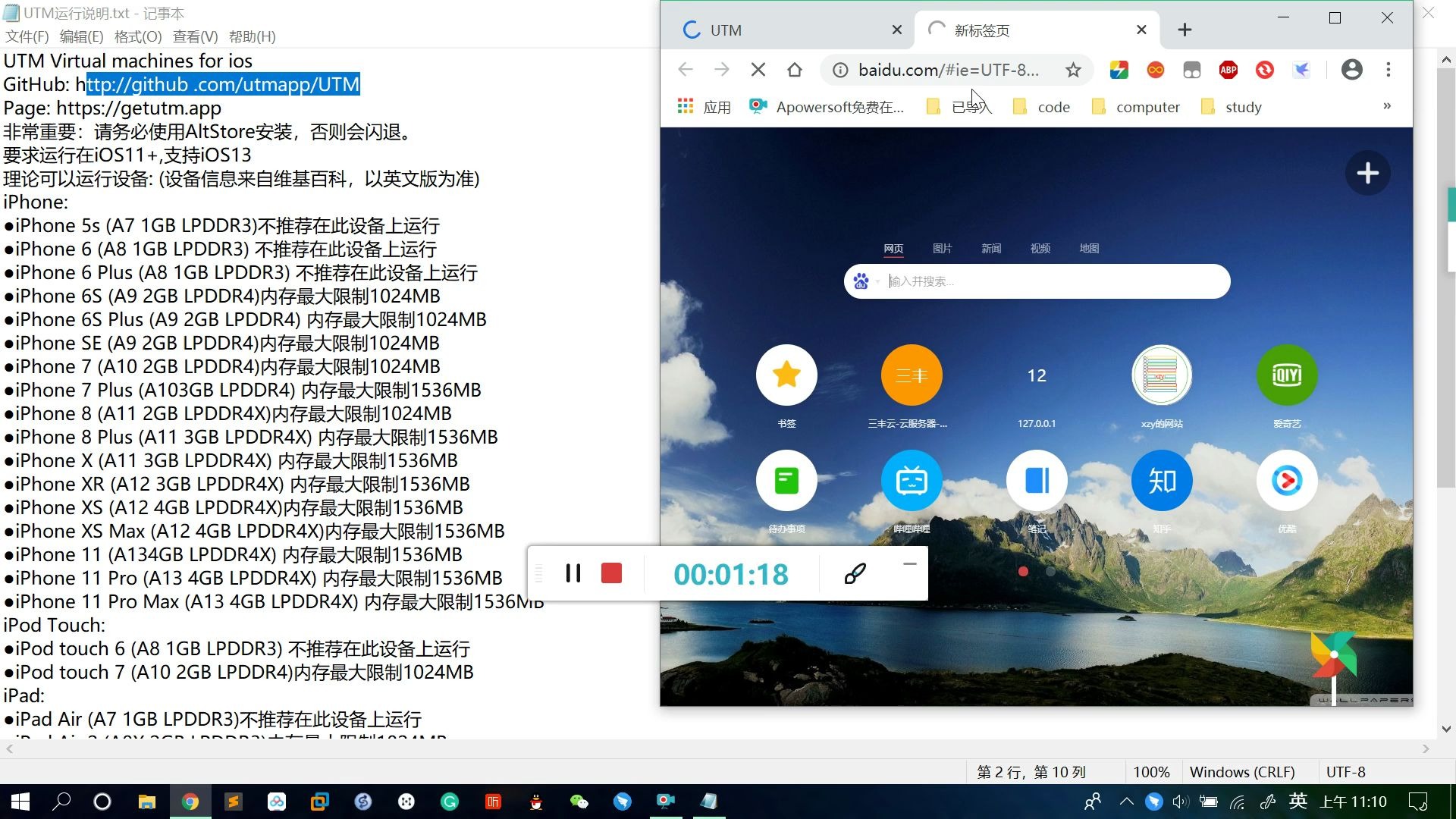Click the browser back arrow
Image resolution: width=1456 pixels, height=819 pixels.
tap(686, 70)
